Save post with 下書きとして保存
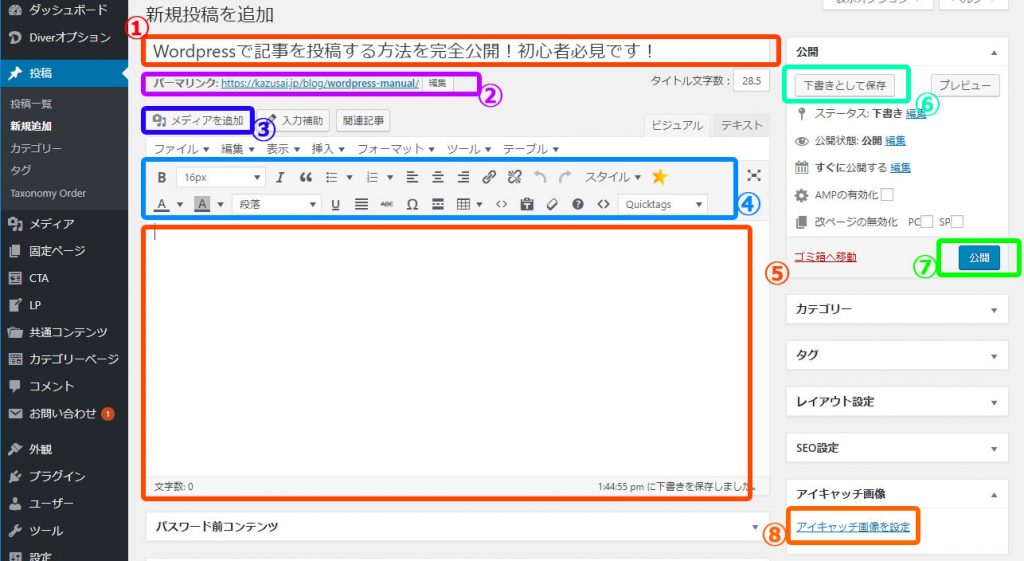 844,85
